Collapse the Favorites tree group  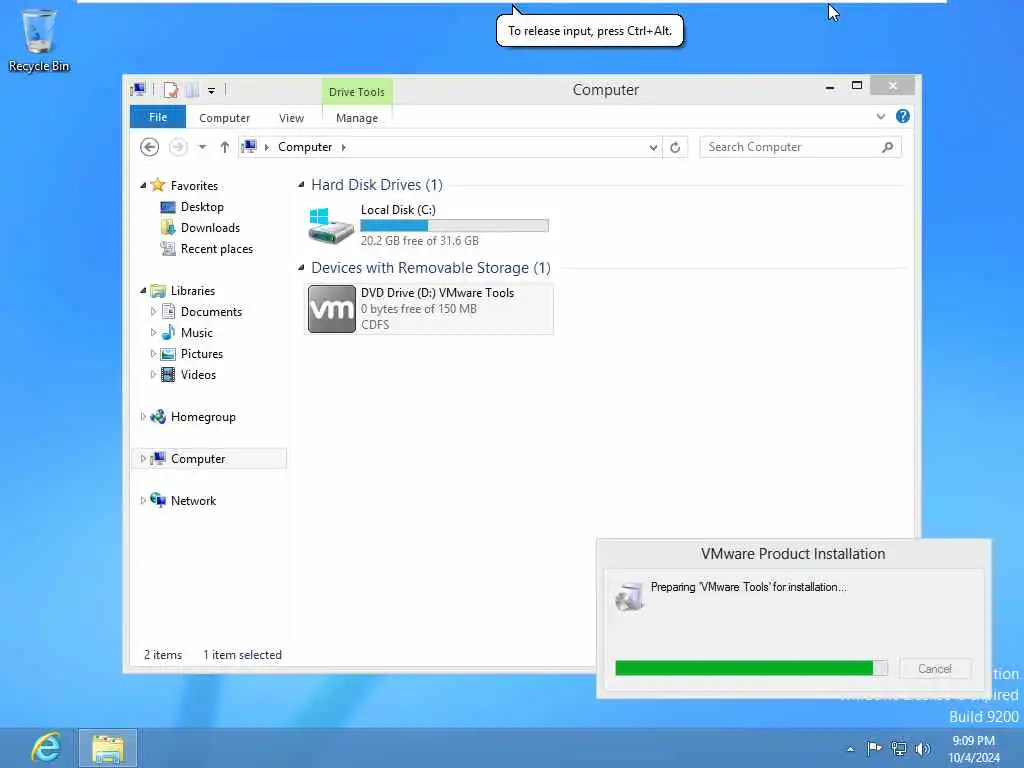click(143, 185)
